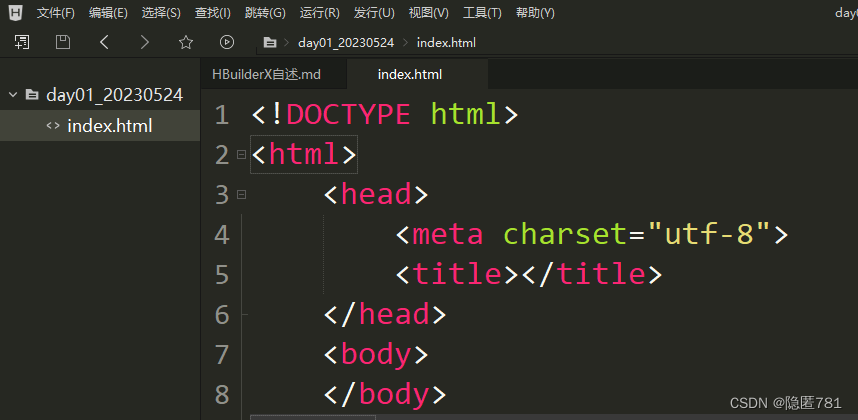The image size is (858, 420).
Task: Fold the html tag on line 2
Action: pyautogui.click(x=241, y=155)
